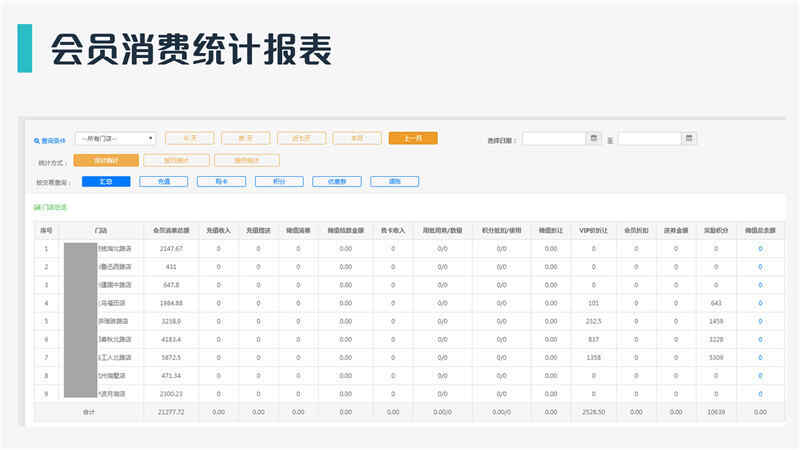Click the magnifier query-conditions icon
Image resolution: width=800 pixels, height=450 pixels.
pos(37,141)
